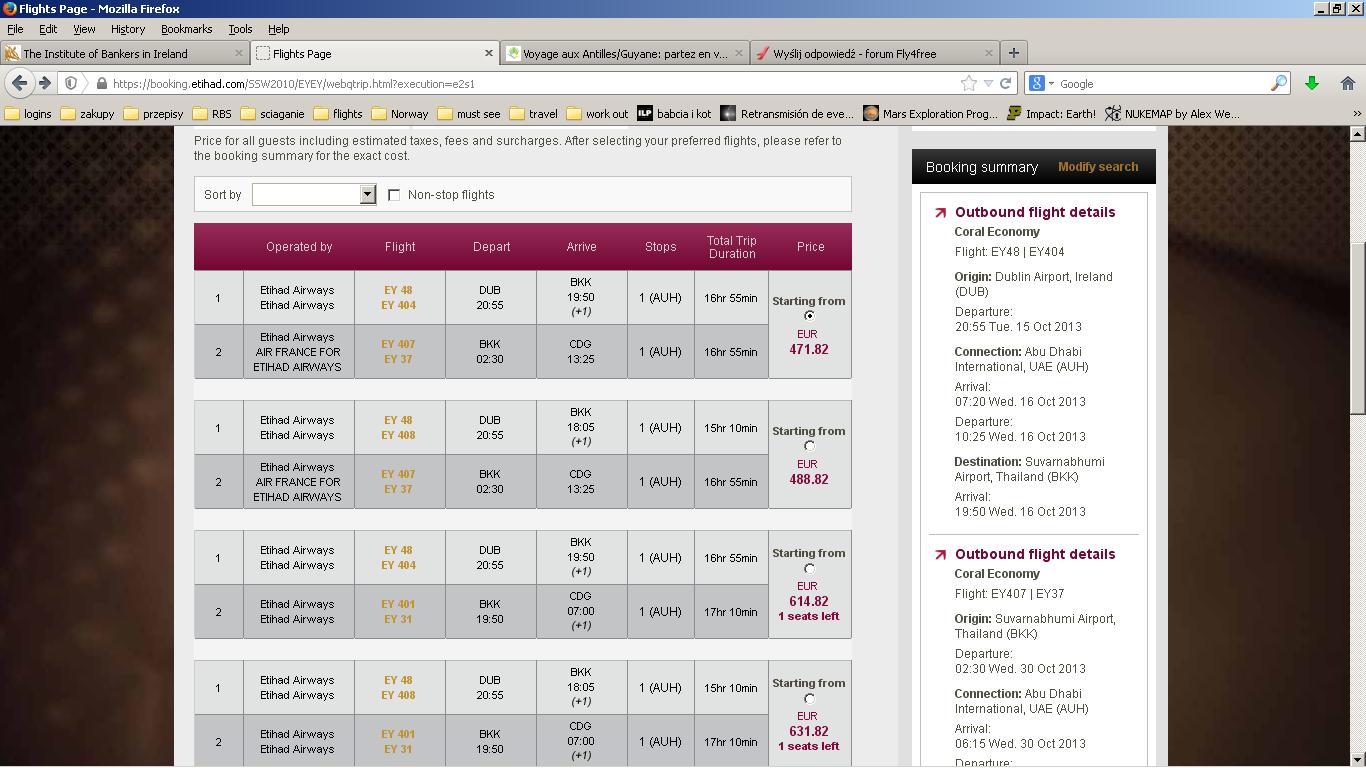Open the Sort by dropdown
Screen dimensions: 1366x768
pyautogui.click(x=313, y=194)
